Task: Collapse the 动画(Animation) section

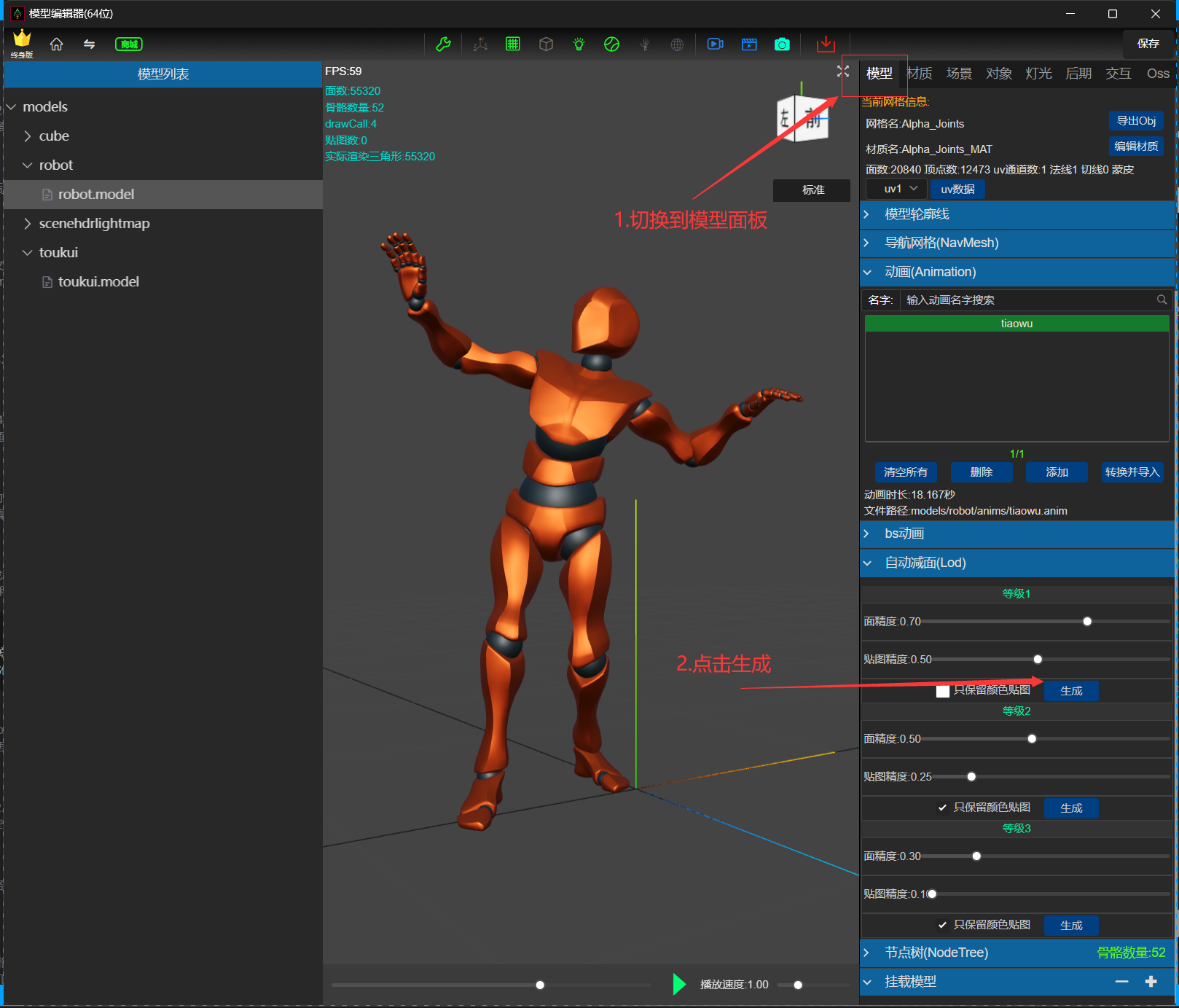Action: 1017,272
